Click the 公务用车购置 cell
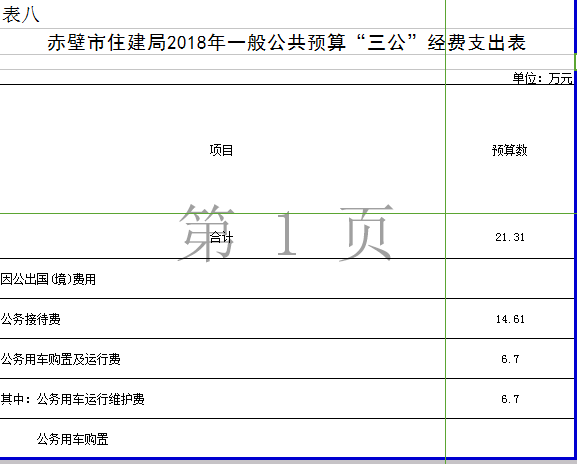Screen dimensions: 577x464 222,439
